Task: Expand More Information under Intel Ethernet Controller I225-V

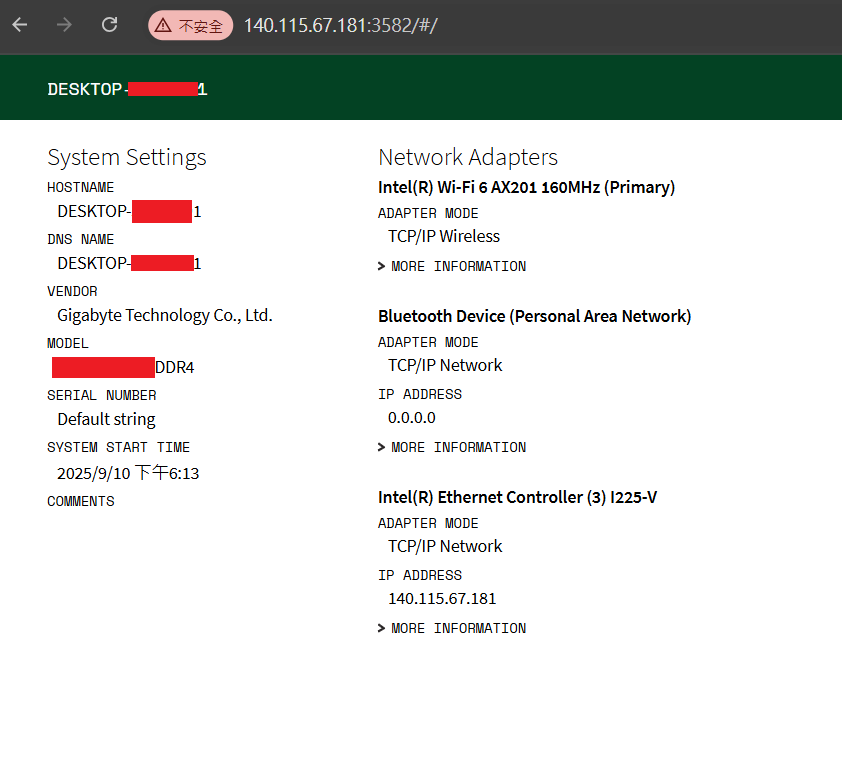Action: 452,628
